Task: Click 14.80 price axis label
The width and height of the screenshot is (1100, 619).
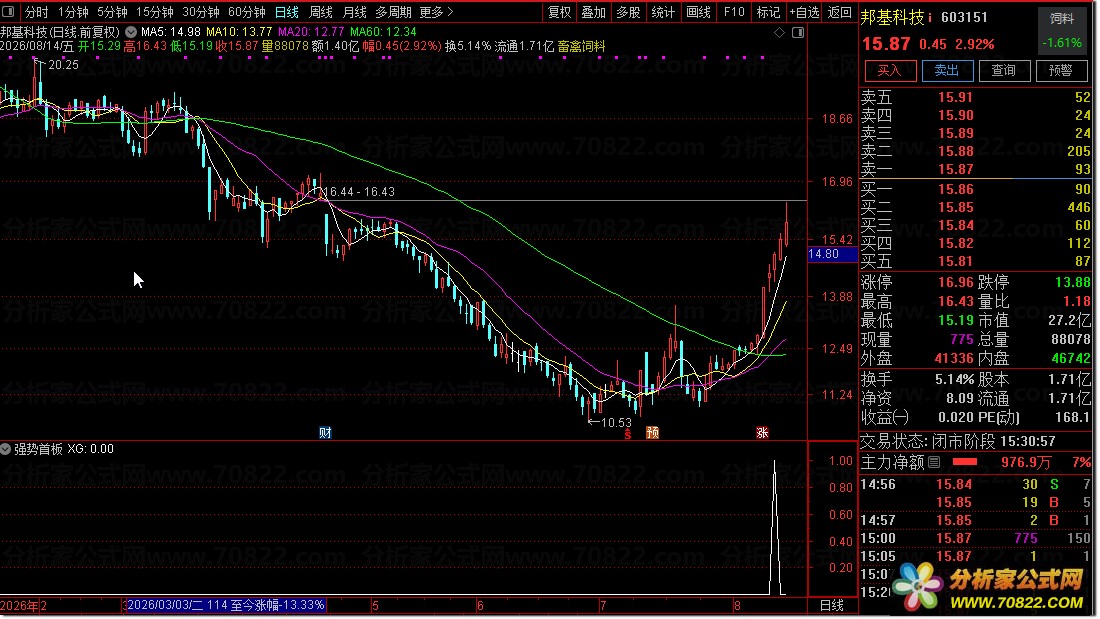Action: [832, 254]
